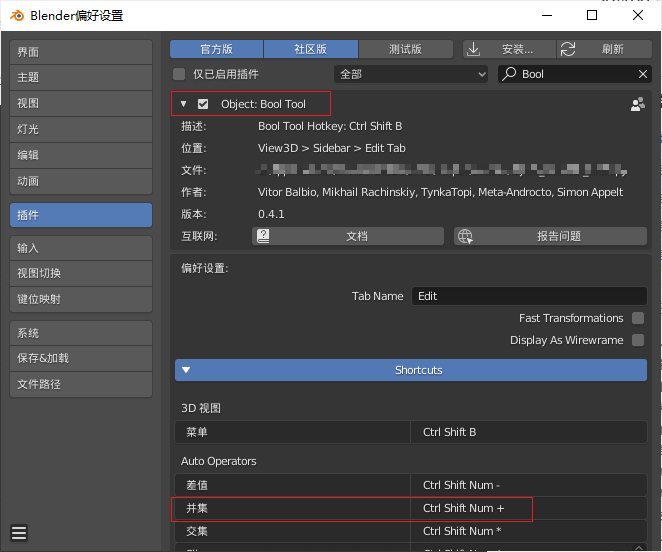Minimize the Blender preferences window
Screen dimensions: 662x552
point(547,15)
